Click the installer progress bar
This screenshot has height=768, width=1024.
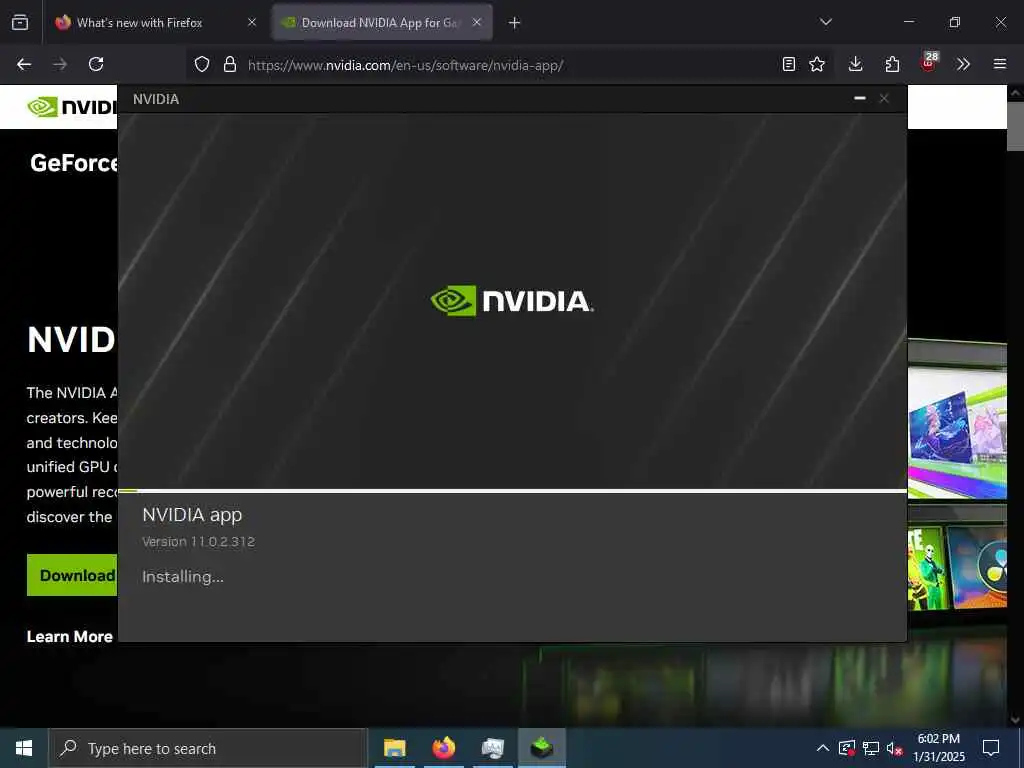pos(513,490)
